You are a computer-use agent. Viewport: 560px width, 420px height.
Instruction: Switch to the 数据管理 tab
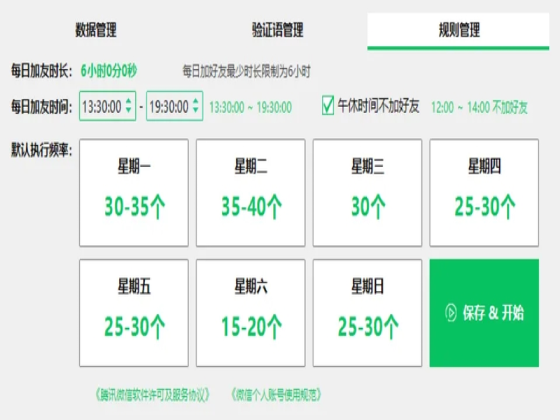(x=96, y=30)
